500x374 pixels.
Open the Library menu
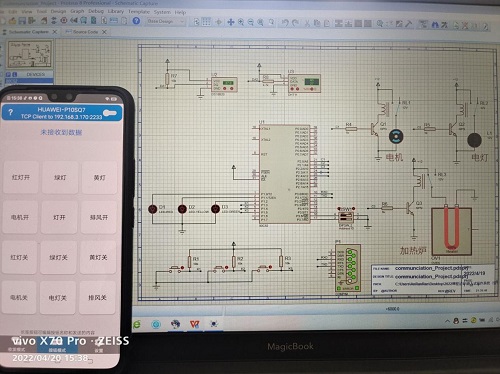[x=116, y=11]
